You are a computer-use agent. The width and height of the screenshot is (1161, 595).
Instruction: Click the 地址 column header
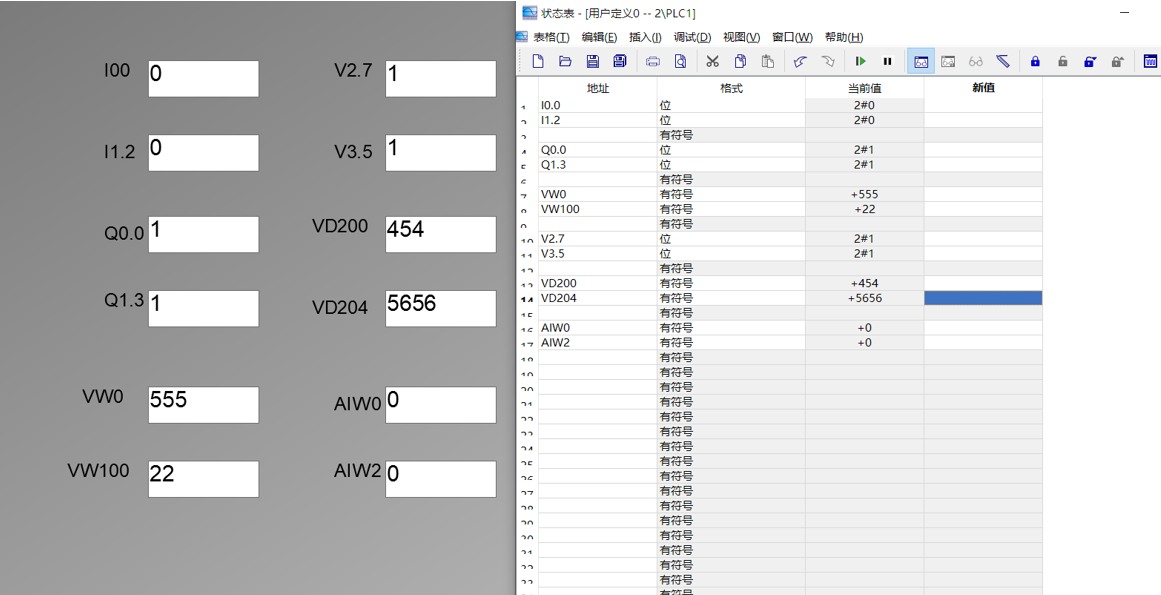(x=598, y=88)
